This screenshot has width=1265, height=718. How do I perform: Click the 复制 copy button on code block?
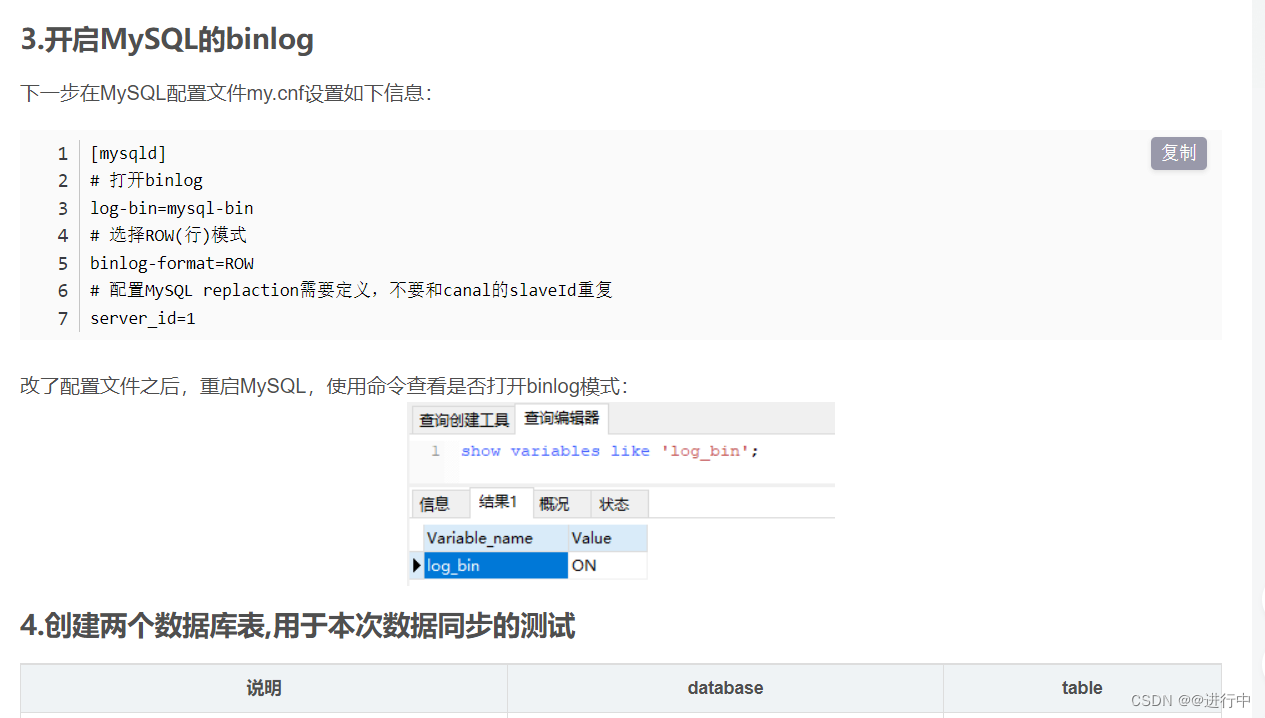point(1178,153)
